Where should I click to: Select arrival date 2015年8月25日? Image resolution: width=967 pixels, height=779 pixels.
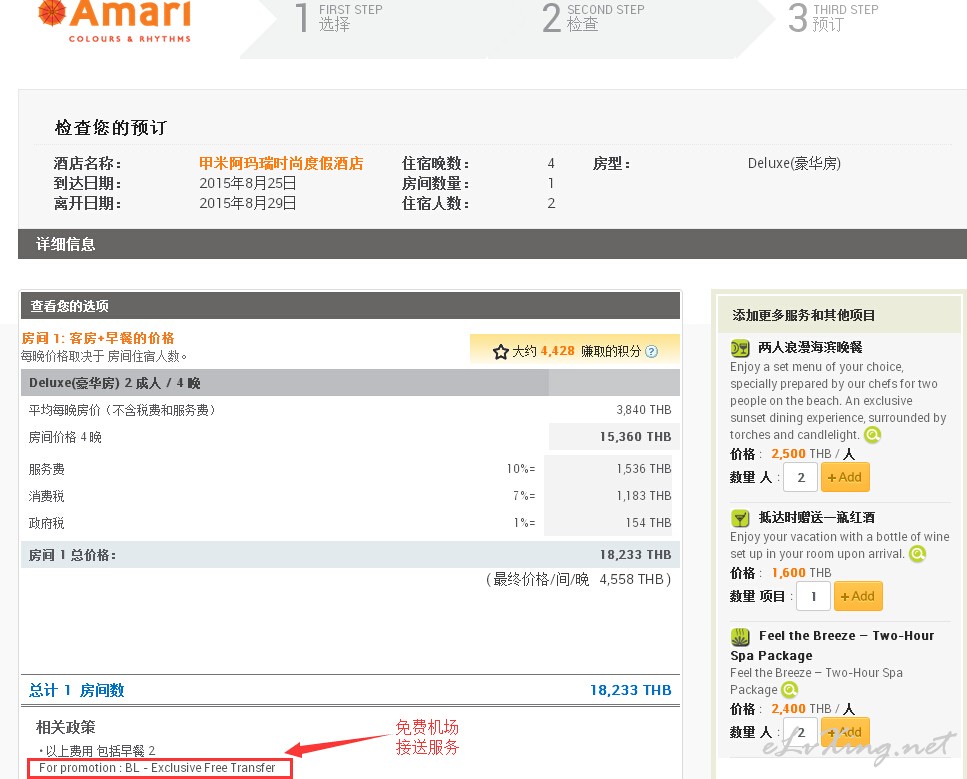click(x=248, y=183)
